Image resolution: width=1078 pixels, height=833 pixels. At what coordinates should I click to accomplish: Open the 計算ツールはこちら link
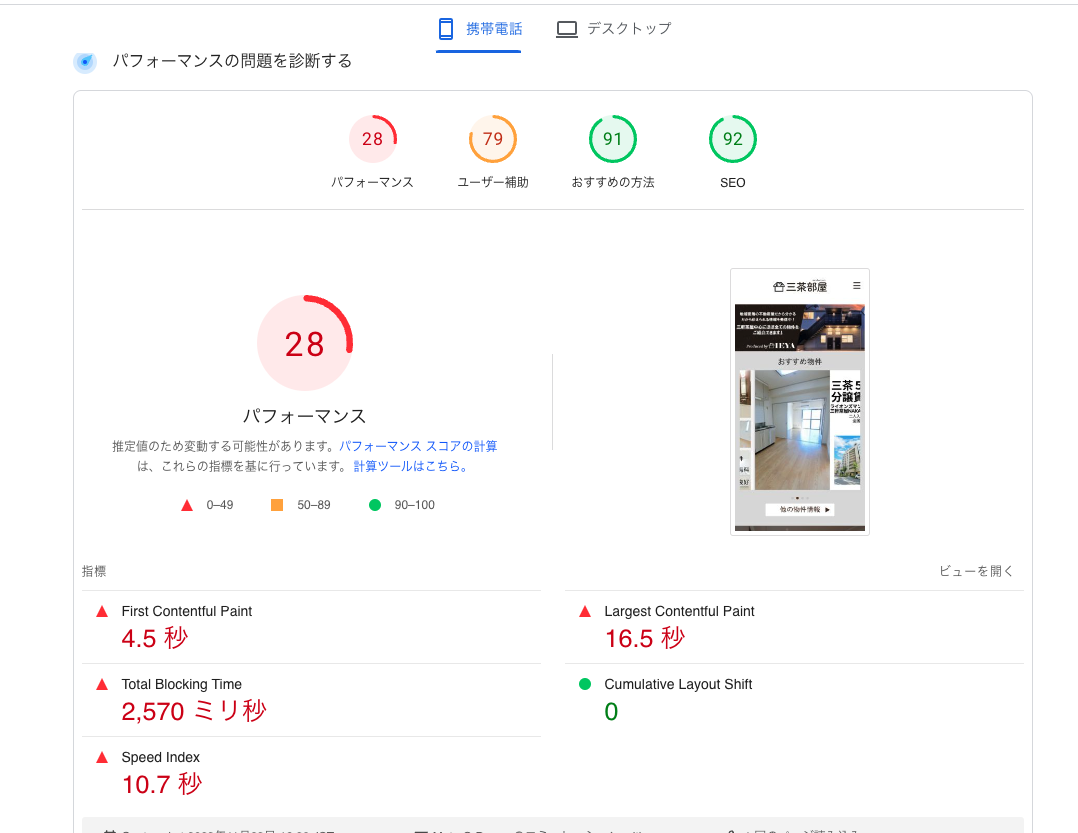coord(410,466)
